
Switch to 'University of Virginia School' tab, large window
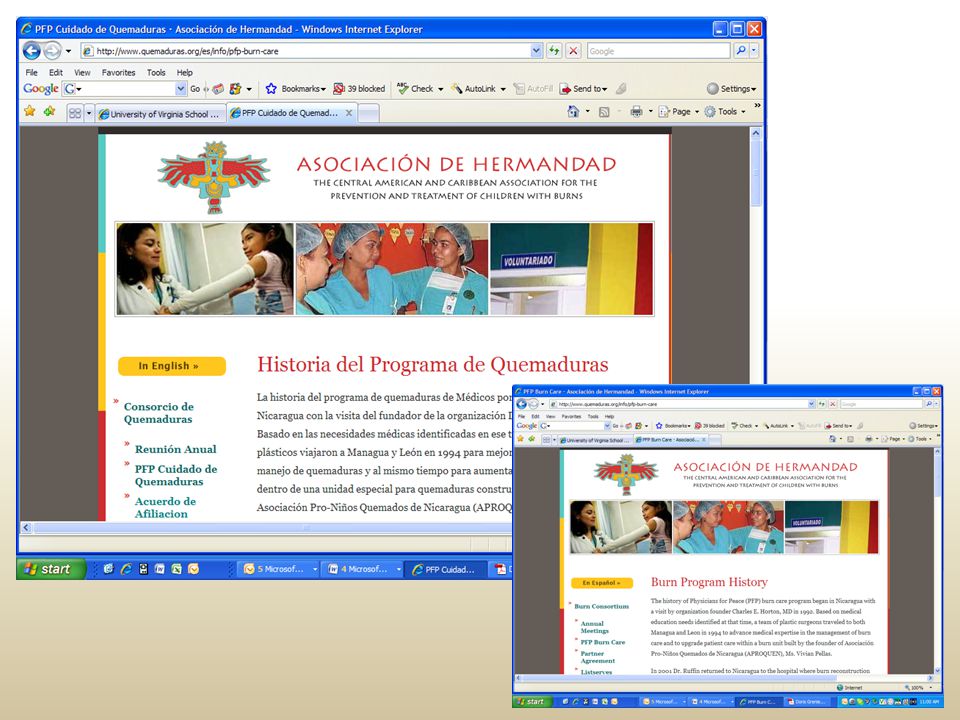(x=160, y=113)
